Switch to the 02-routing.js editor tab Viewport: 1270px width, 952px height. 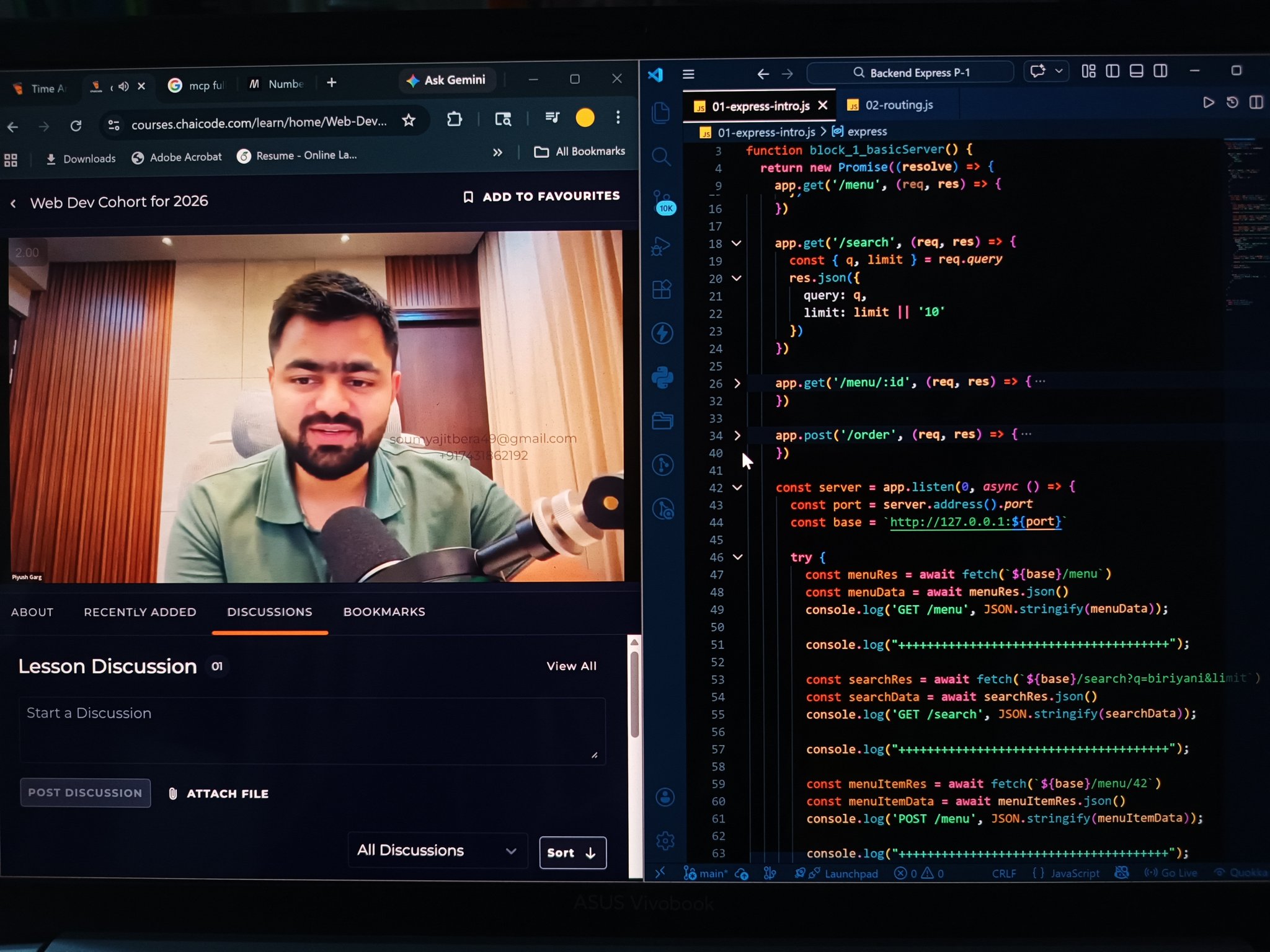point(898,105)
